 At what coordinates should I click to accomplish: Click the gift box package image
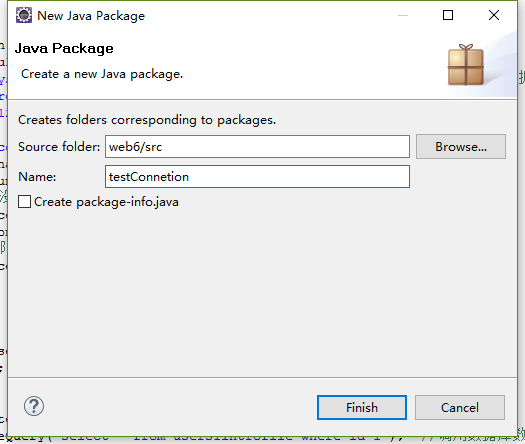point(466,65)
